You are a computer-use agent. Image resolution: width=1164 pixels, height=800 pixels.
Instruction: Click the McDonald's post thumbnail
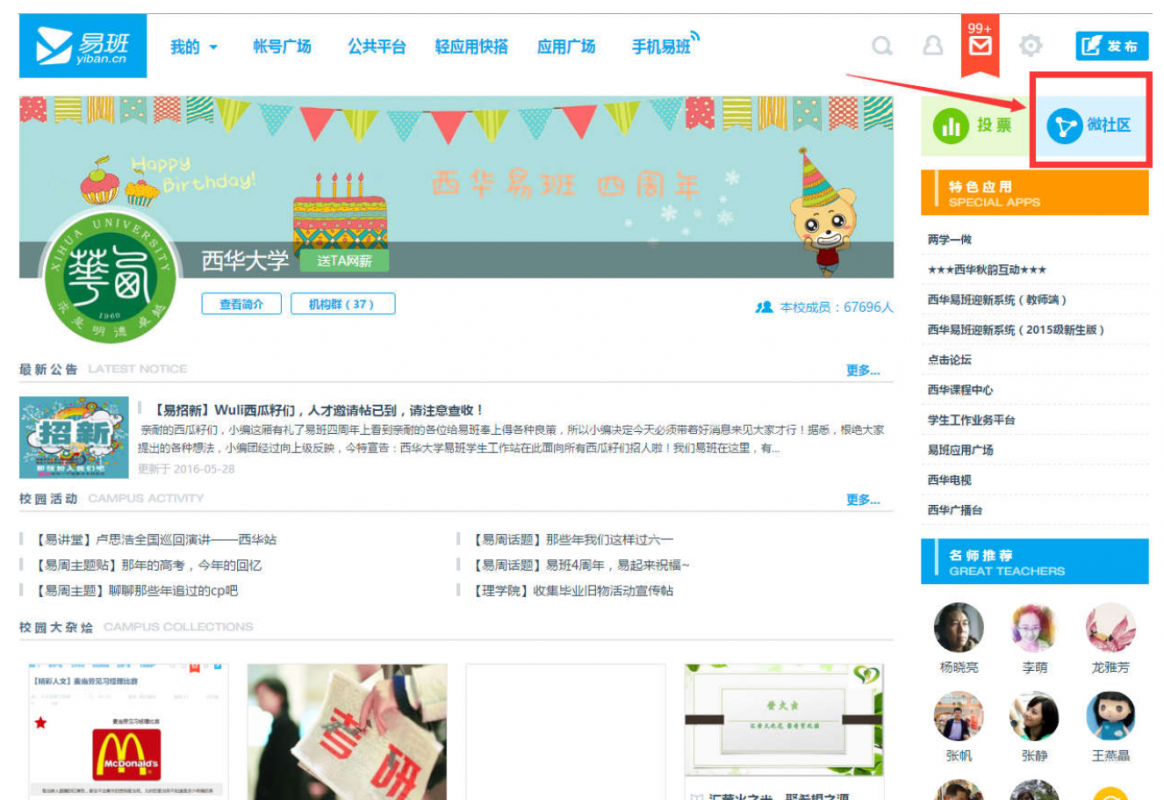point(127,732)
